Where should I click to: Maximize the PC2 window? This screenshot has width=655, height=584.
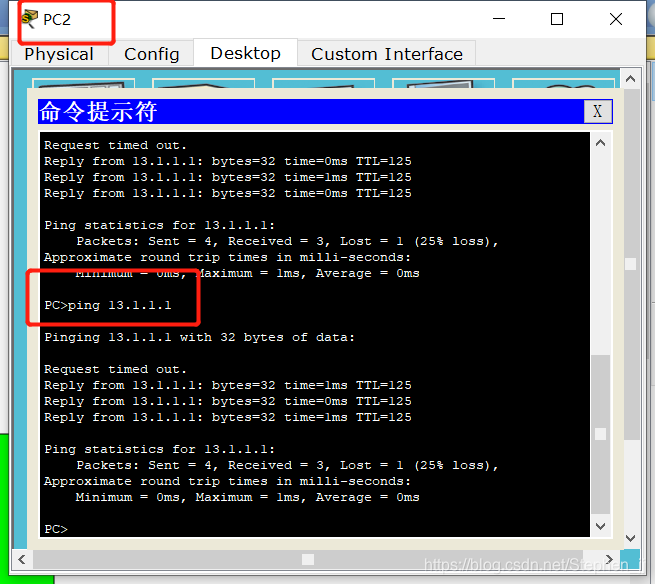pyautogui.click(x=557, y=19)
